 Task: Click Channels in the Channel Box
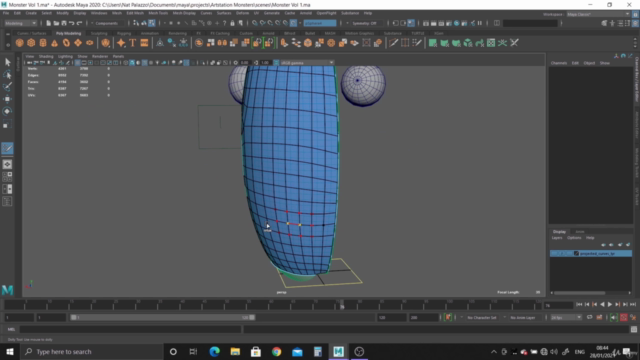pyautogui.click(x=559, y=63)
